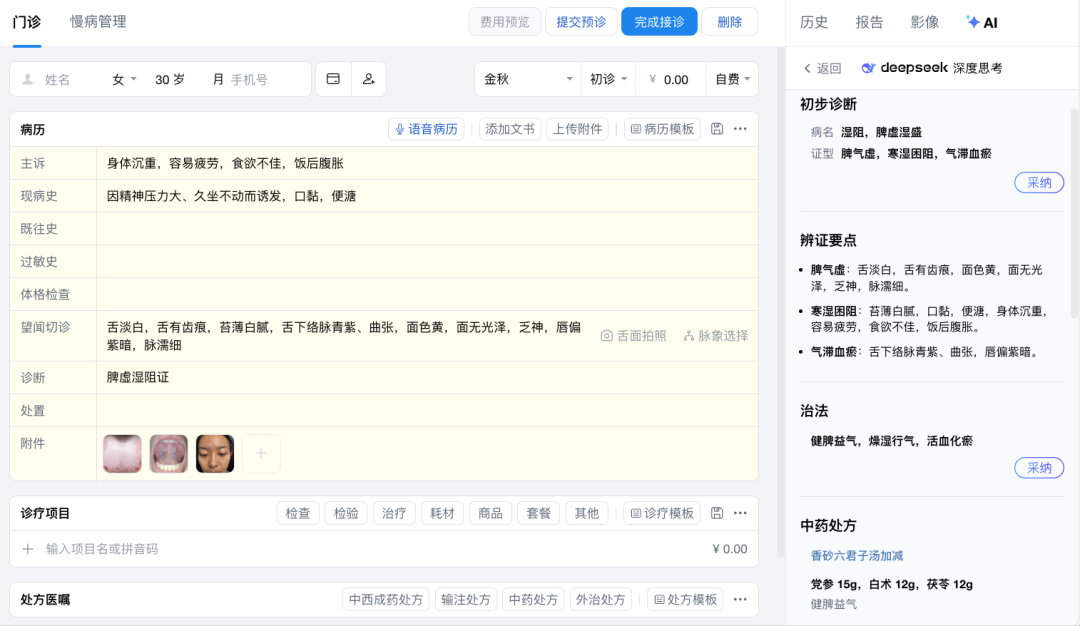This screenshot has width=1080, height=626.
Task: Click the membership card icon in patient bar
Action: (332, 79)
